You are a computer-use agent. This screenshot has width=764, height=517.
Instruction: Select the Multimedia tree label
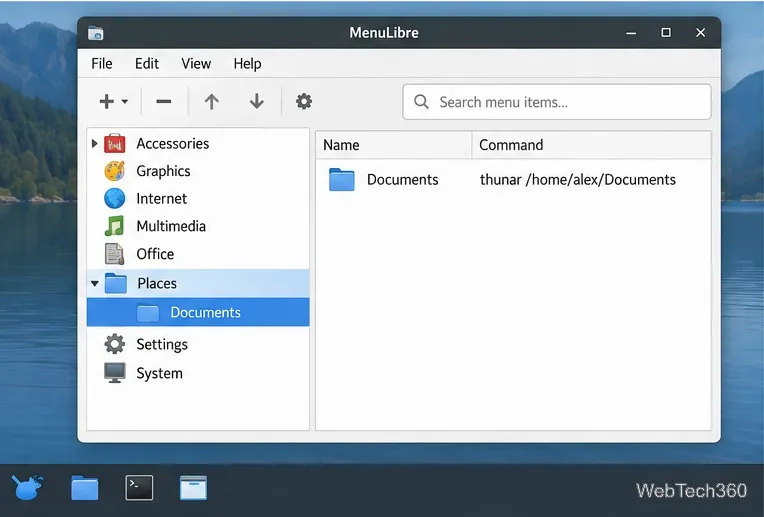pyautogui.click(x=171, y=226)
